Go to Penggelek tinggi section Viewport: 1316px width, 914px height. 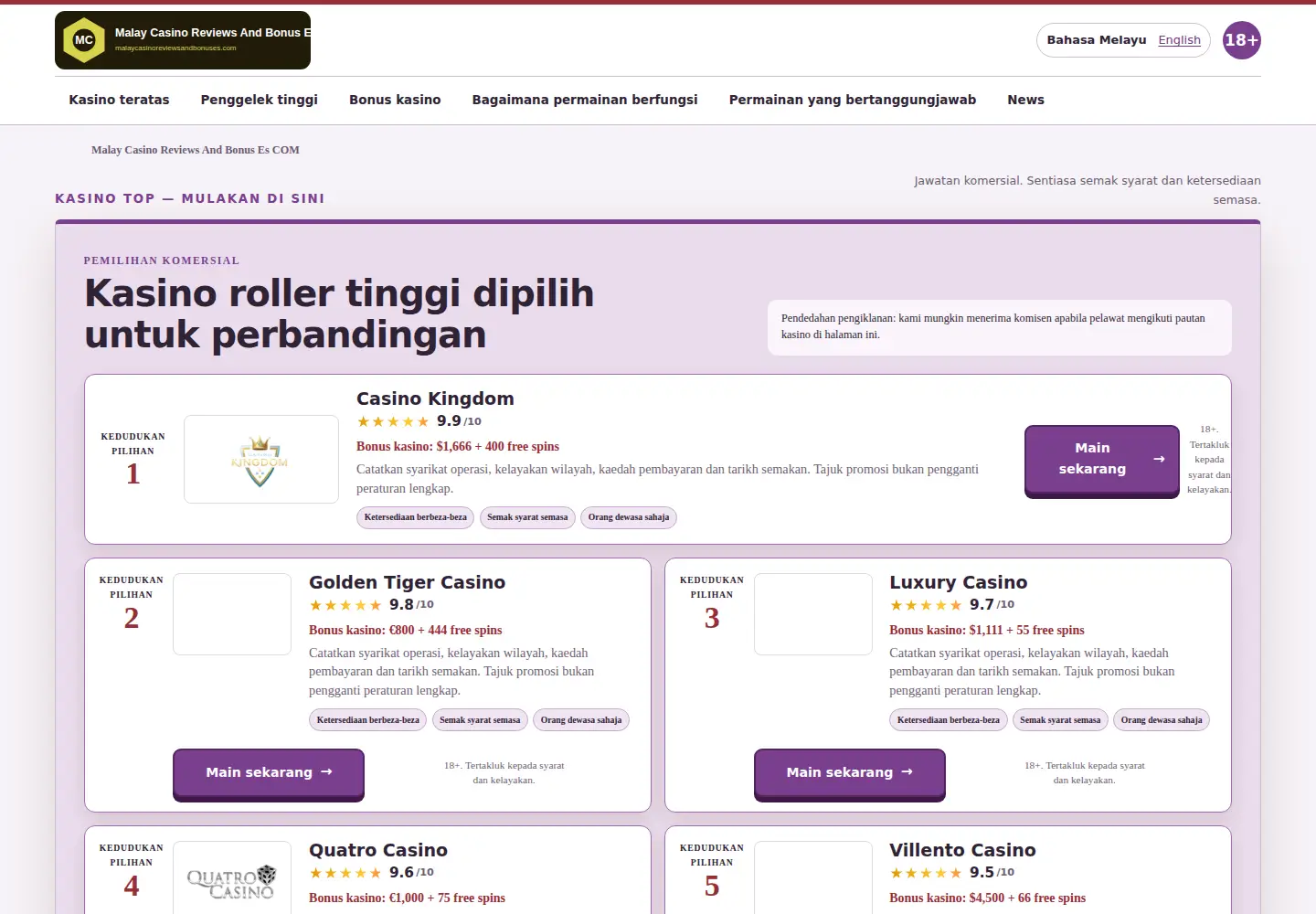point(260,100)
